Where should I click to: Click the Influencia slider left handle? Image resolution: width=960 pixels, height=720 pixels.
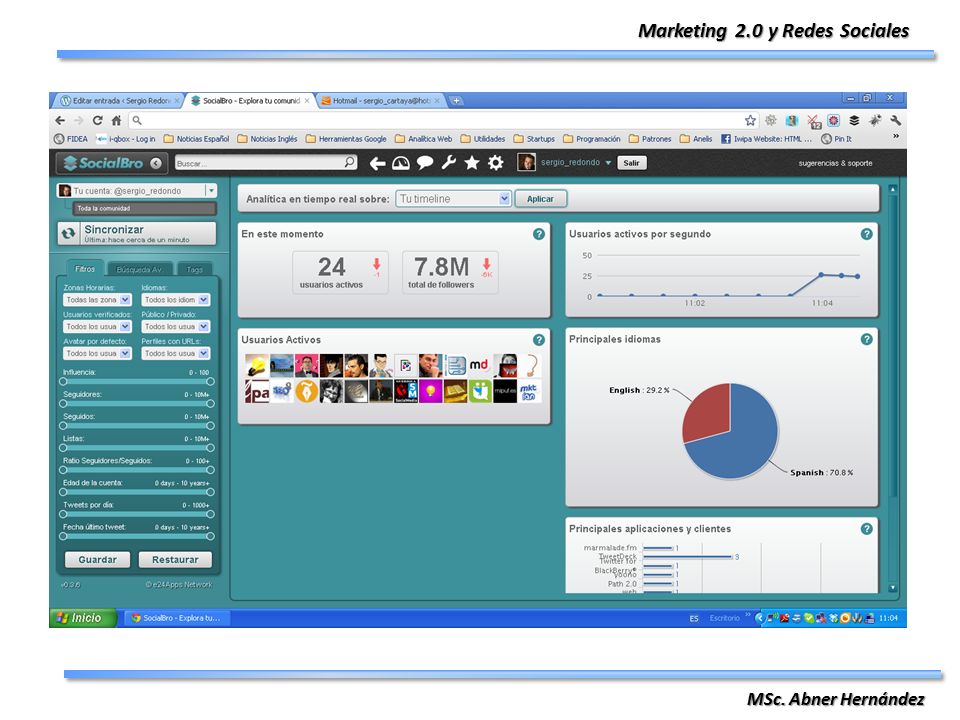pos(63,381)
